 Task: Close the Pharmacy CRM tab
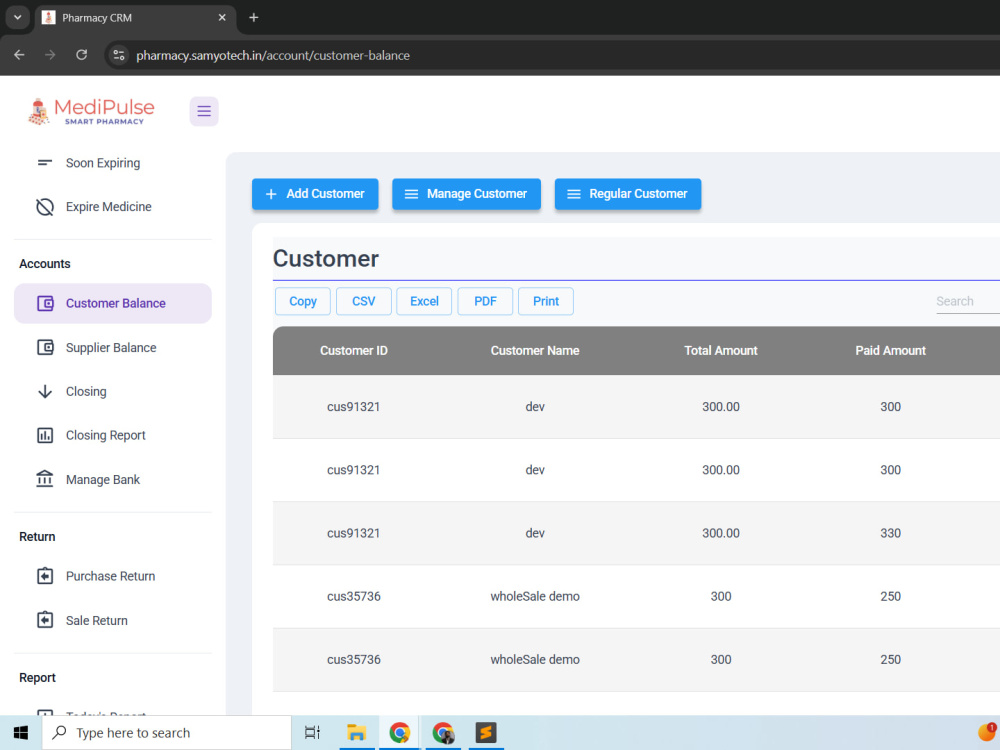[x=222, y=17]
